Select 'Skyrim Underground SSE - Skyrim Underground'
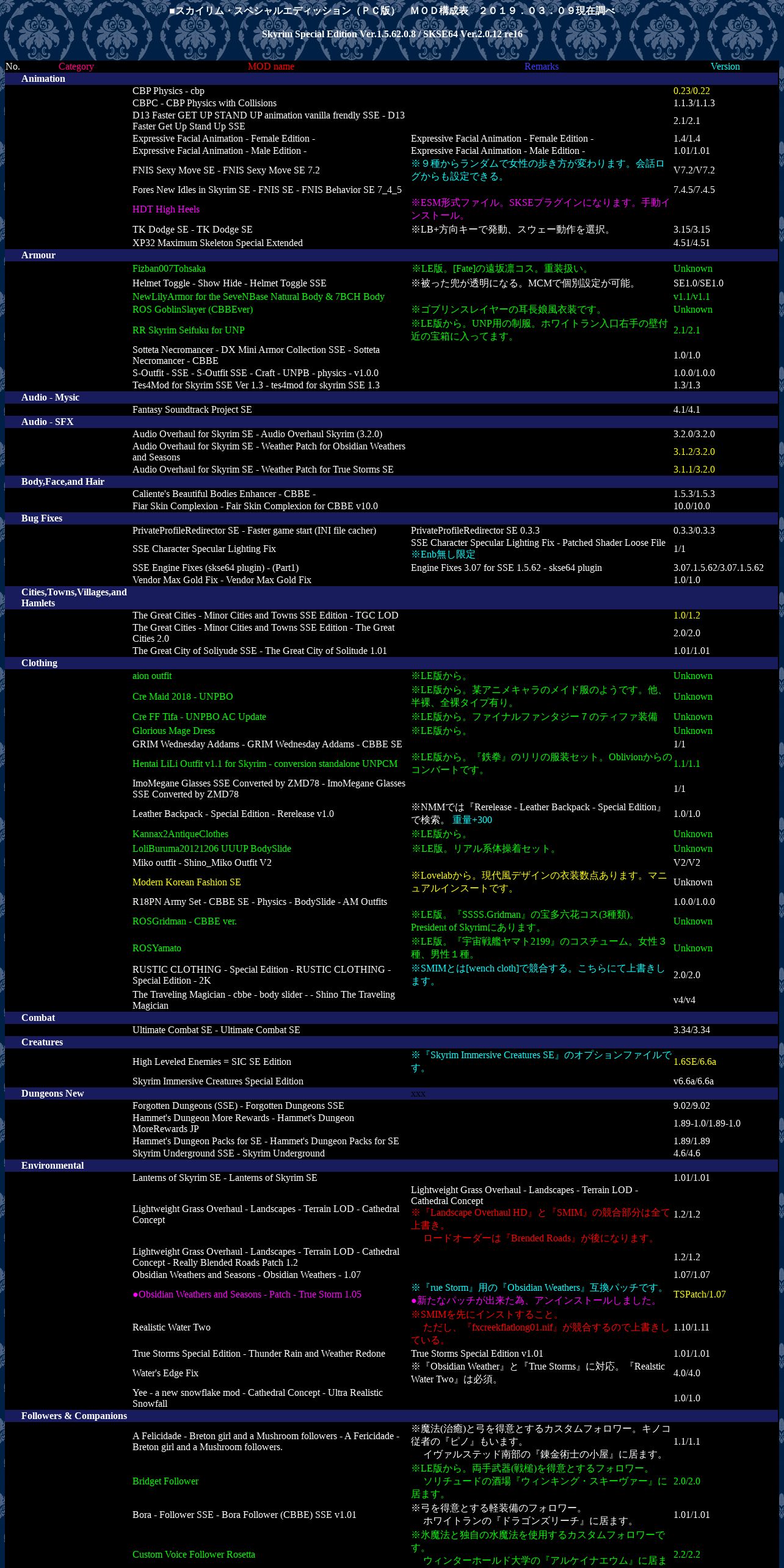The image size is (784, 1568). pyautogui.click(x=228, y=1153)
